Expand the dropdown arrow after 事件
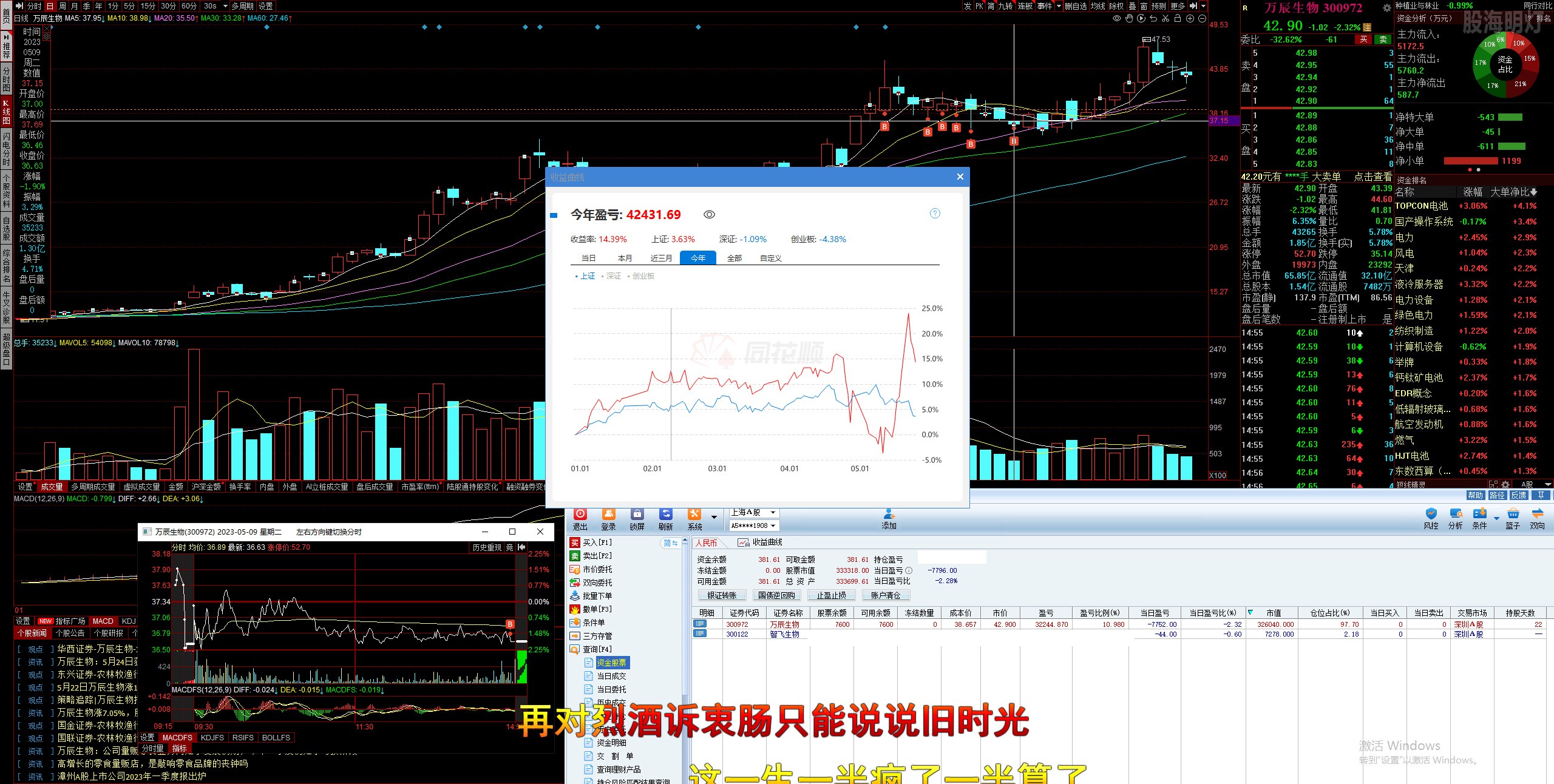 [1059, 6]
